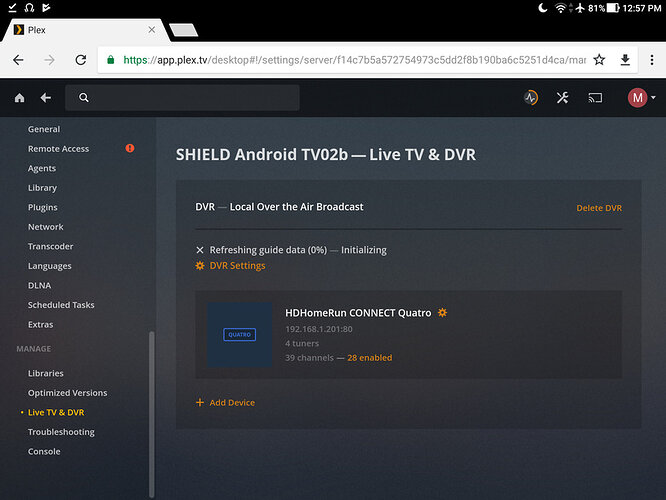
Task: Click DVR Settings link text
Action: (x=237, y=266)
